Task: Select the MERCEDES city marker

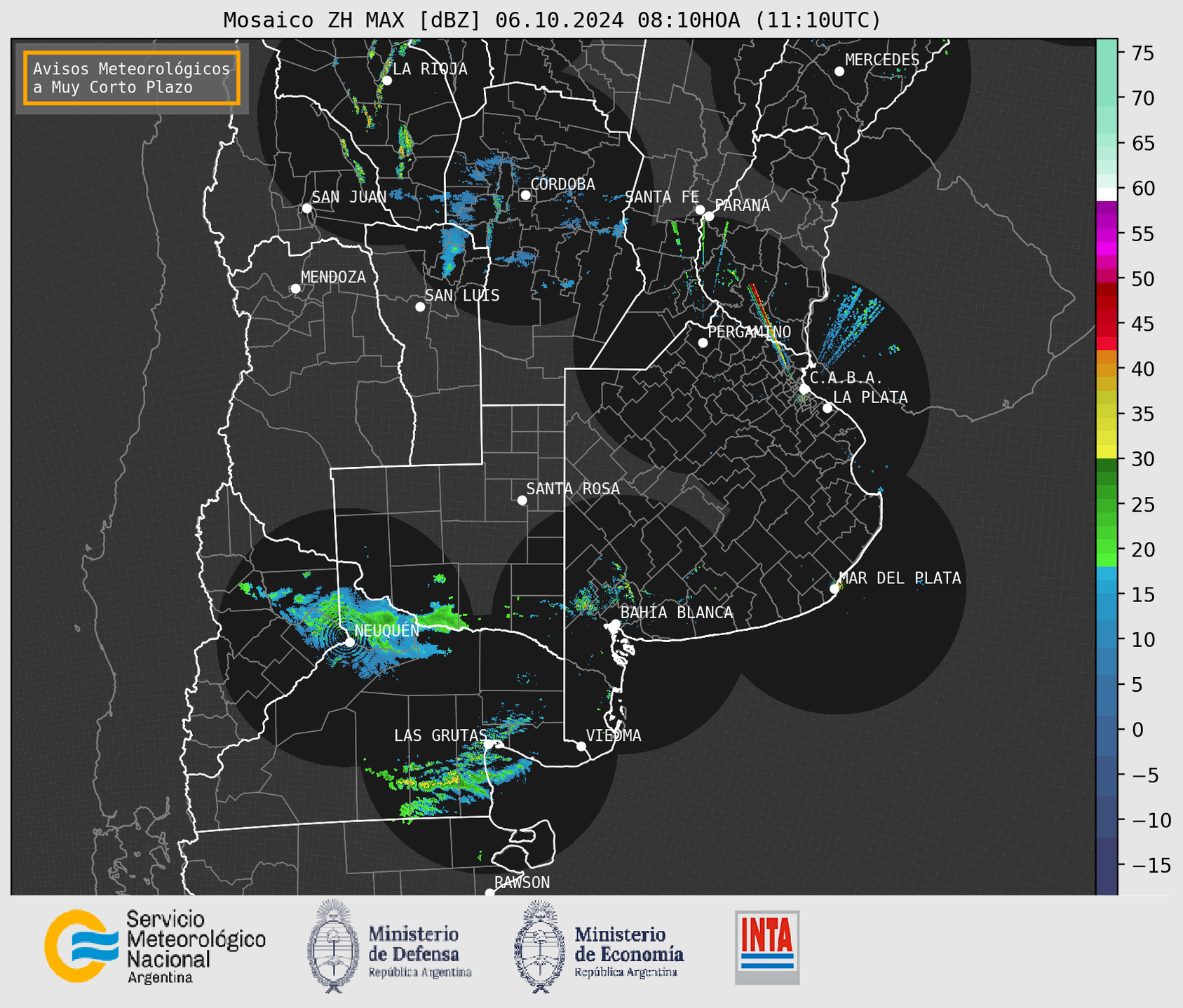Action: [x=839, y=71]
